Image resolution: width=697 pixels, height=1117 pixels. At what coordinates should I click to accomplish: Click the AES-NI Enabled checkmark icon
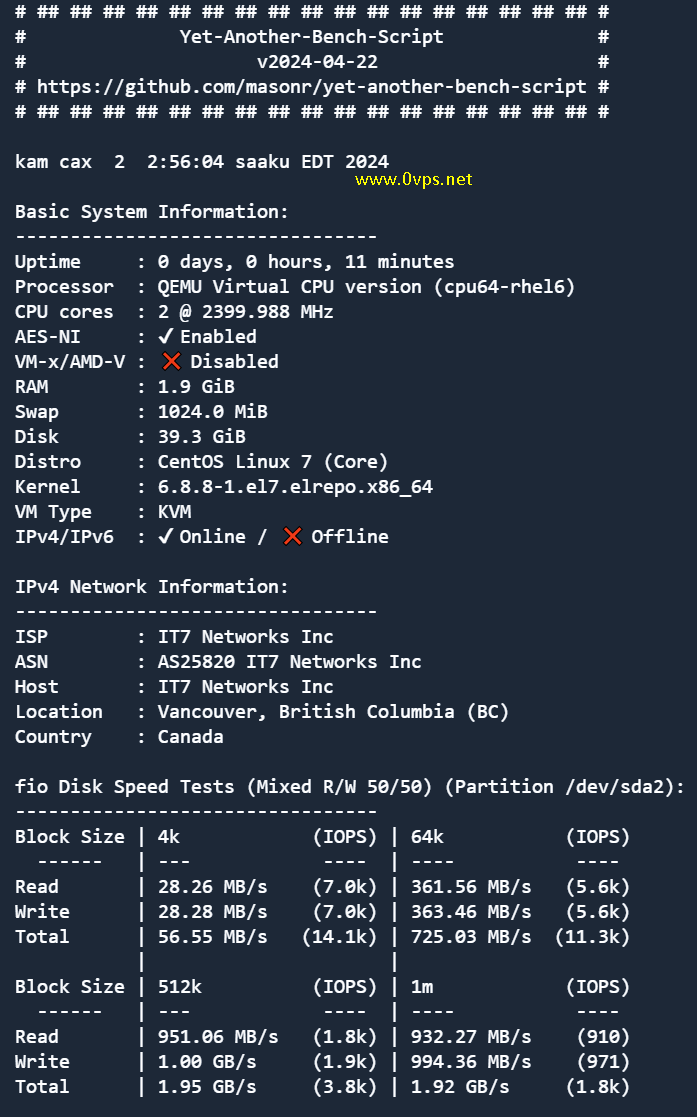[165, 336]
